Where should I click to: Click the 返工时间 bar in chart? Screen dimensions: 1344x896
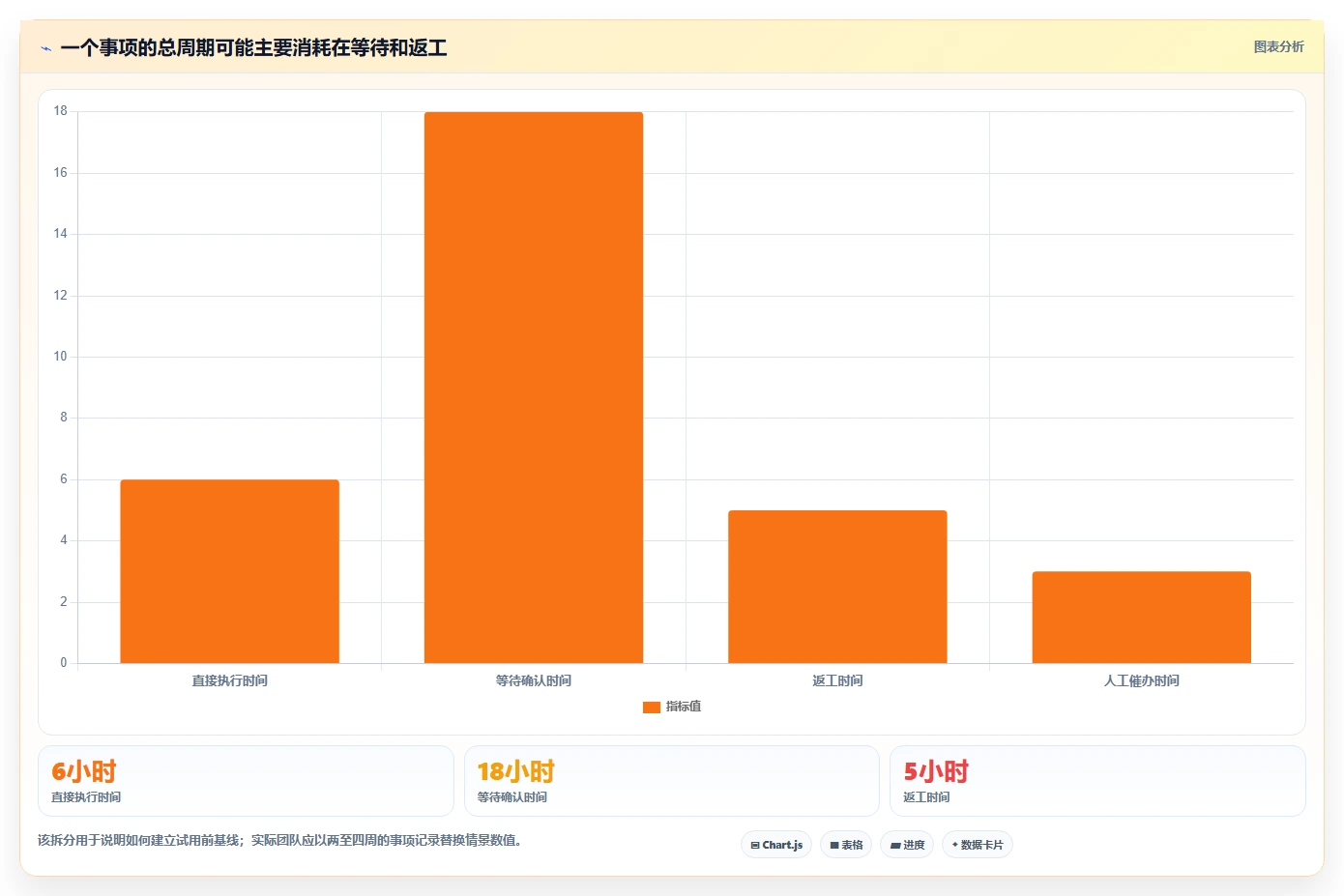837,587
